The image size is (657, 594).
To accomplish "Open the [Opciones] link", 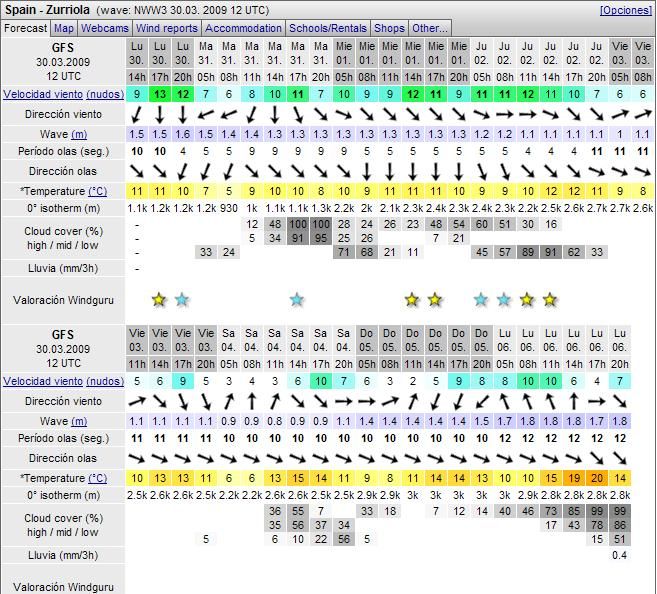I will point(626,10).
